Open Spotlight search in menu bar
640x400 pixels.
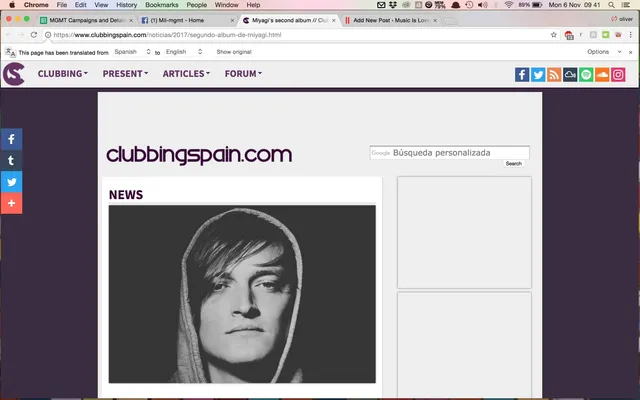click(611, 5)
